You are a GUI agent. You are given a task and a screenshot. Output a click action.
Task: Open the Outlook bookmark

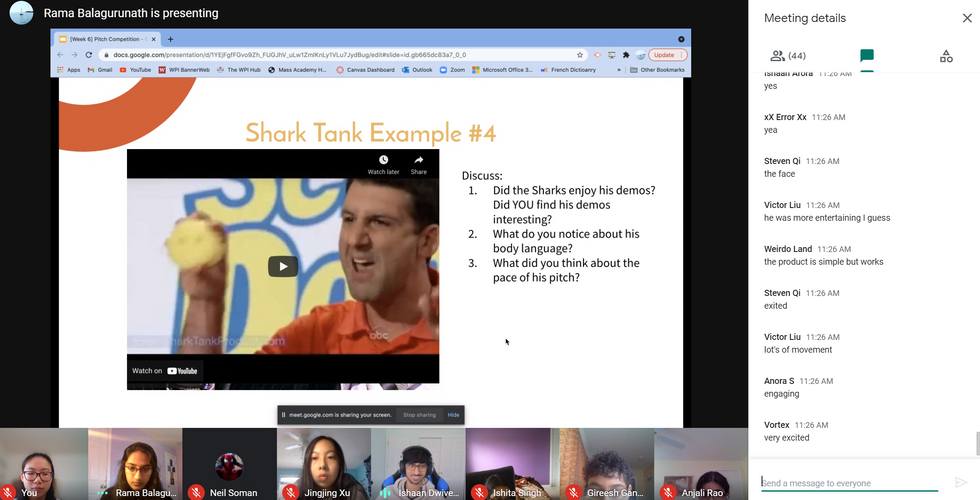[x=418, y=70]
